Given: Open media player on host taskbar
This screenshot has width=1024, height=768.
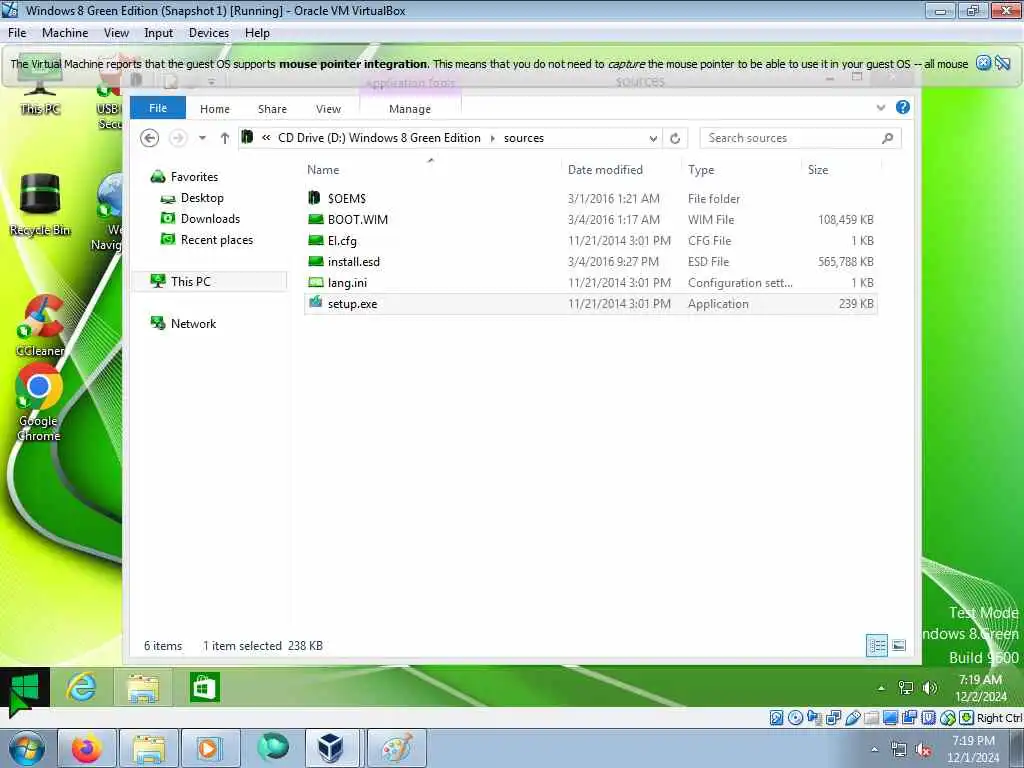Looking at the screenshot, I should (210, 748).
